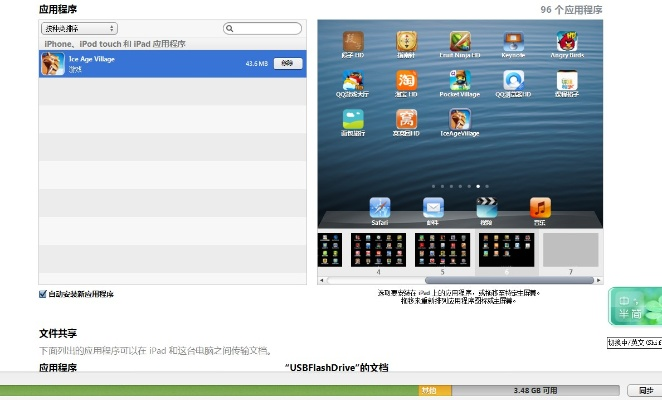Click the orange segment of the storage bar
Viewport: 662px width, 400px height.
point(434,390)
